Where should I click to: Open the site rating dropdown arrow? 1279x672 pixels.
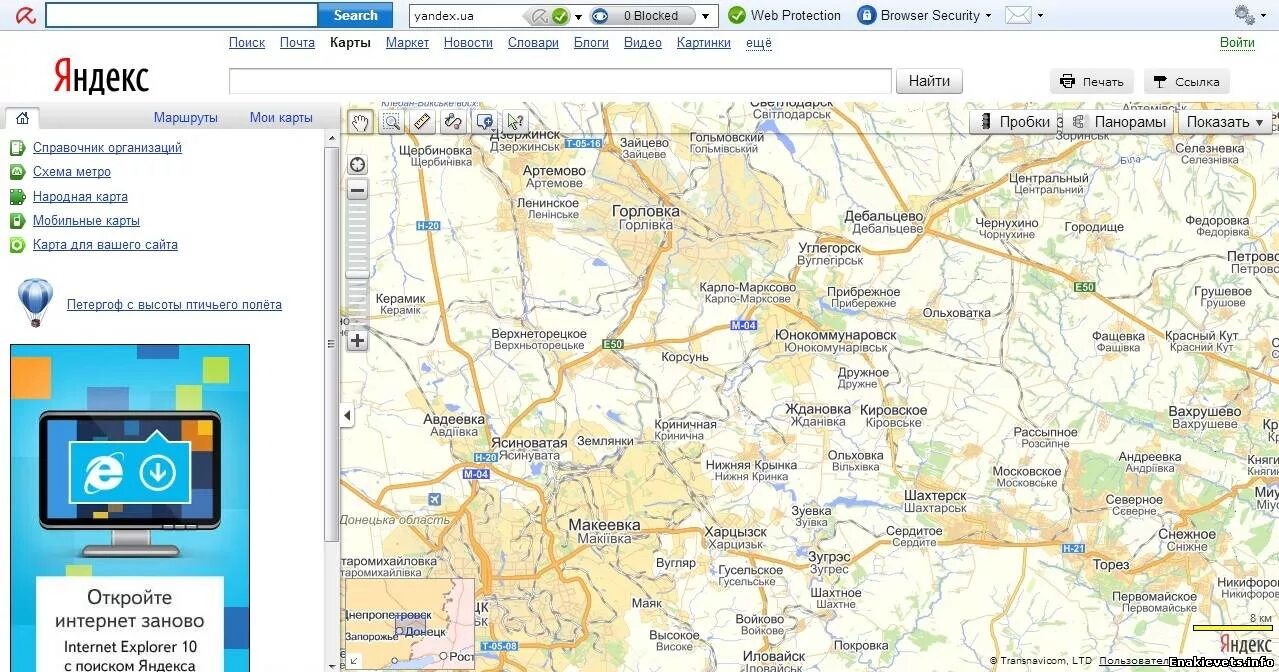(578, 16)
